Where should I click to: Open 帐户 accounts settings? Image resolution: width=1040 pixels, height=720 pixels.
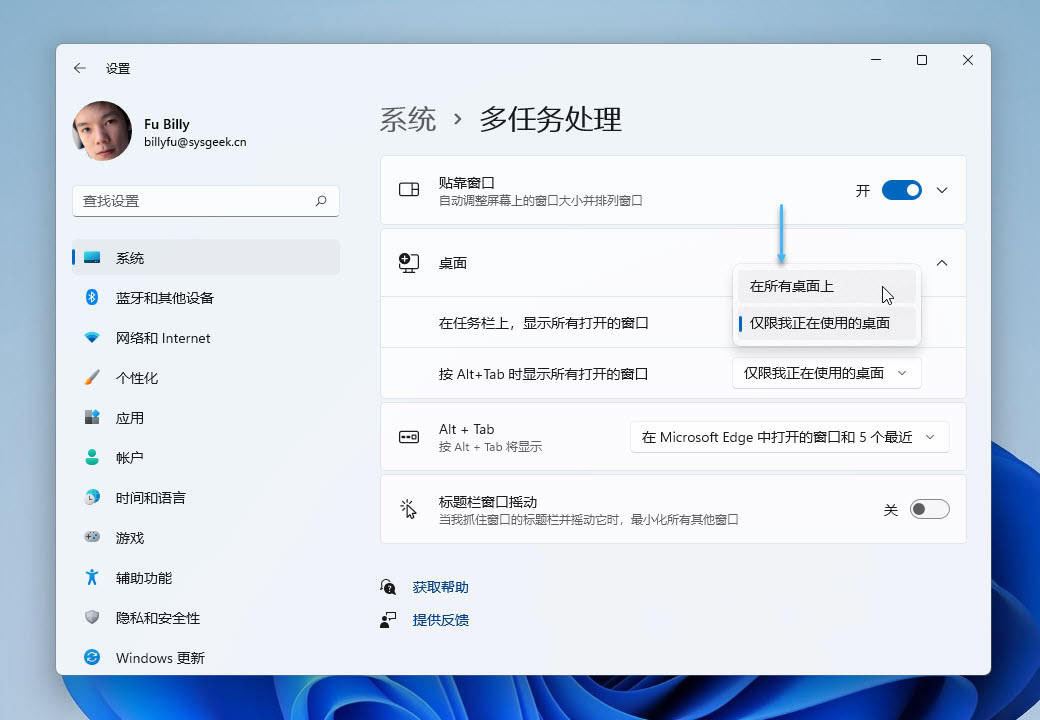130,458
